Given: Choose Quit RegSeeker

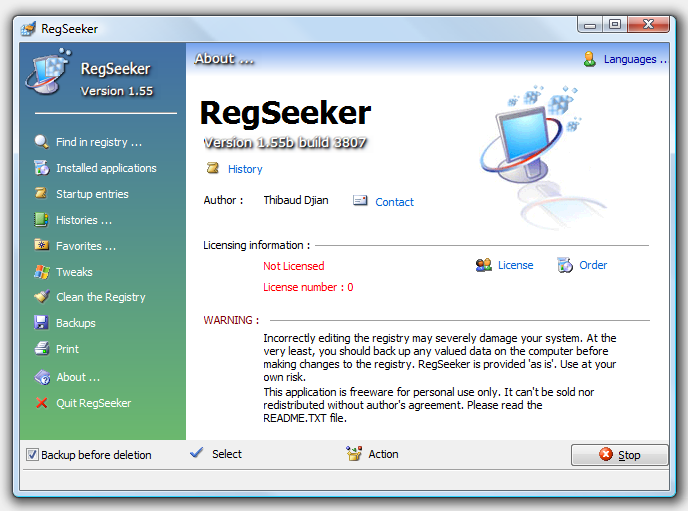Looking at the screenshot, I should 93,403.
